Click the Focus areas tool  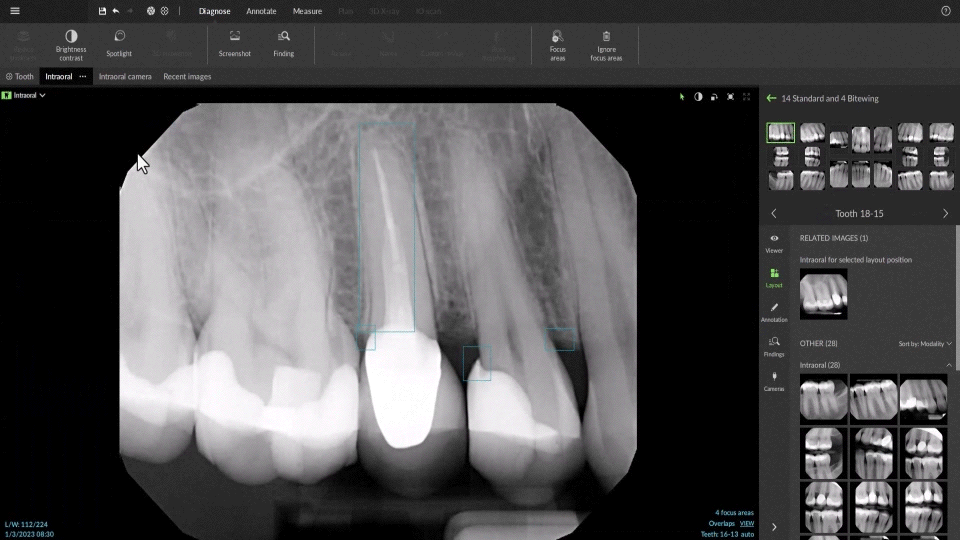coord(557,45)
